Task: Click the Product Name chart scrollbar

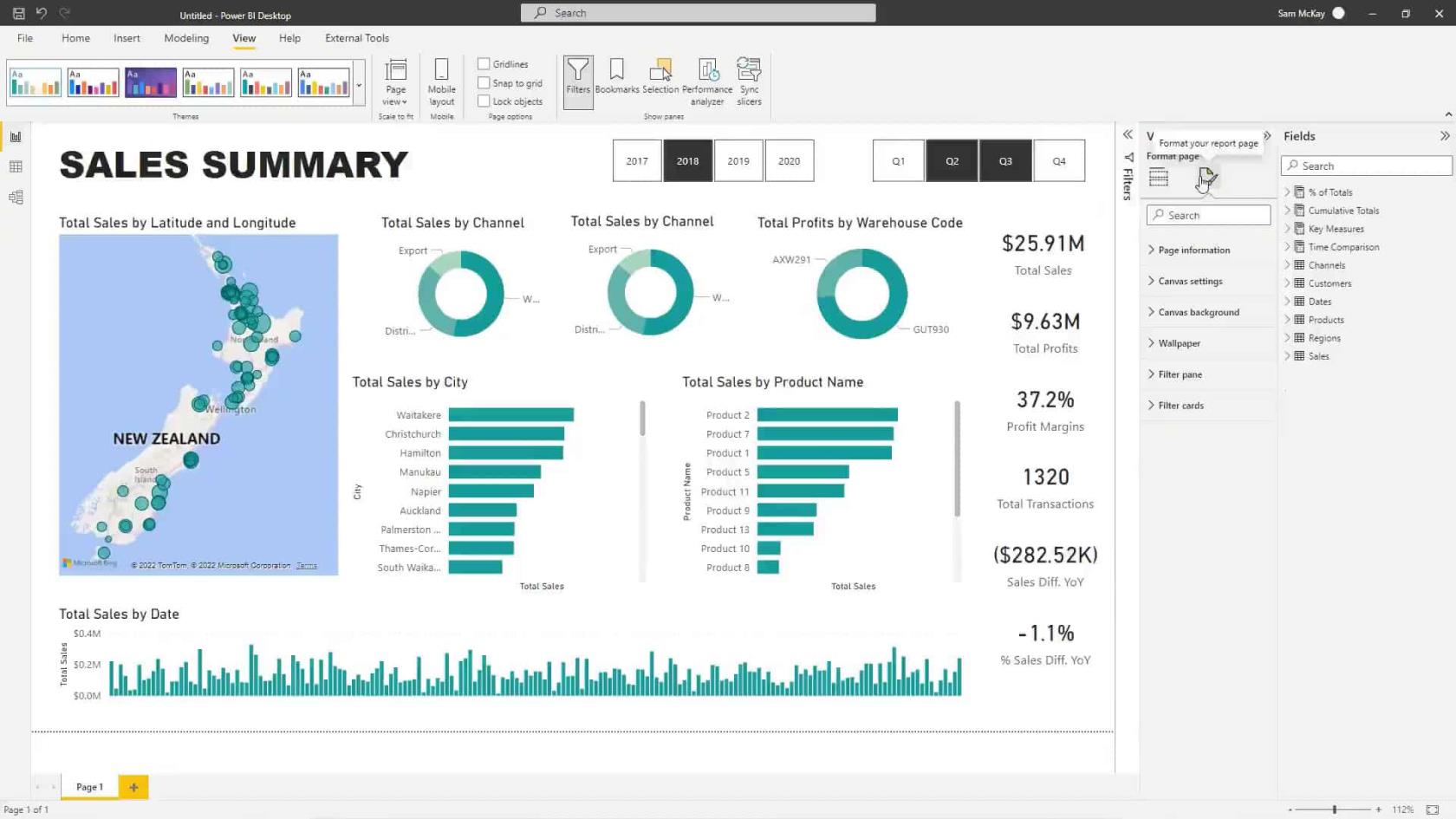Action: pos(957,459)
